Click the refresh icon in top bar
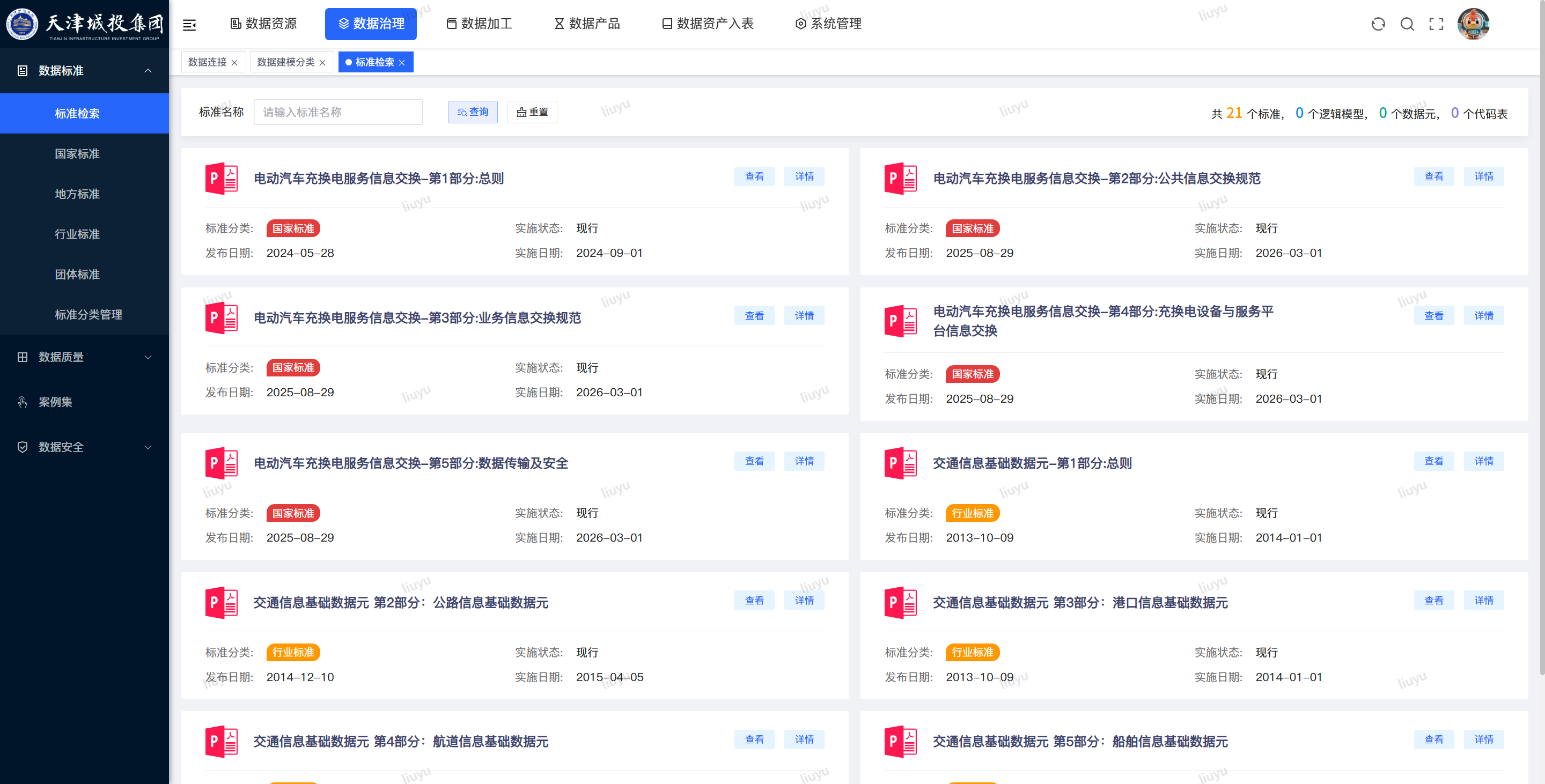1545x784 pixels. (1378, 24)
